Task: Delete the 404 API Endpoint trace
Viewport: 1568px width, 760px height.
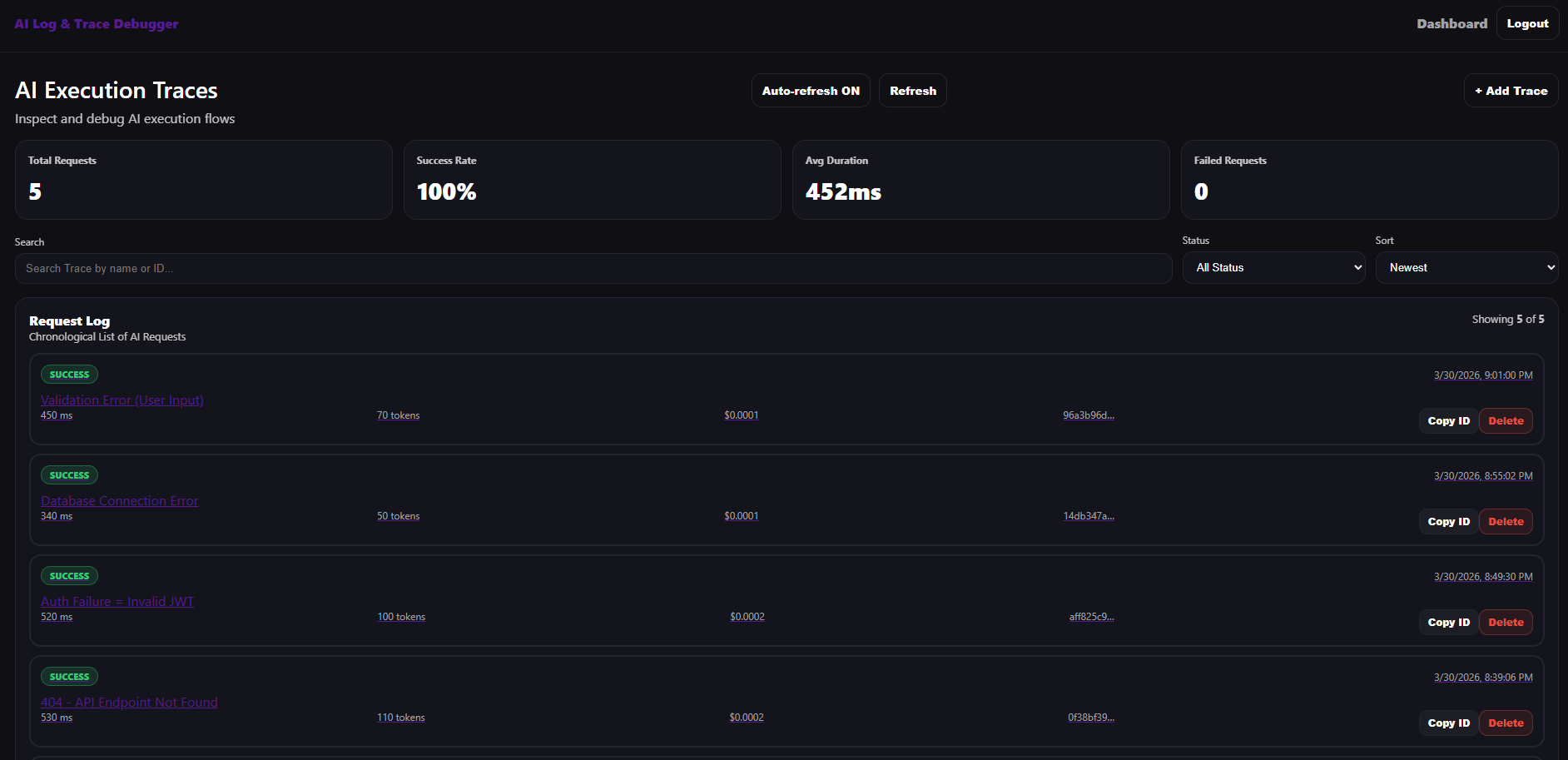Action: tap(1506, 723)
